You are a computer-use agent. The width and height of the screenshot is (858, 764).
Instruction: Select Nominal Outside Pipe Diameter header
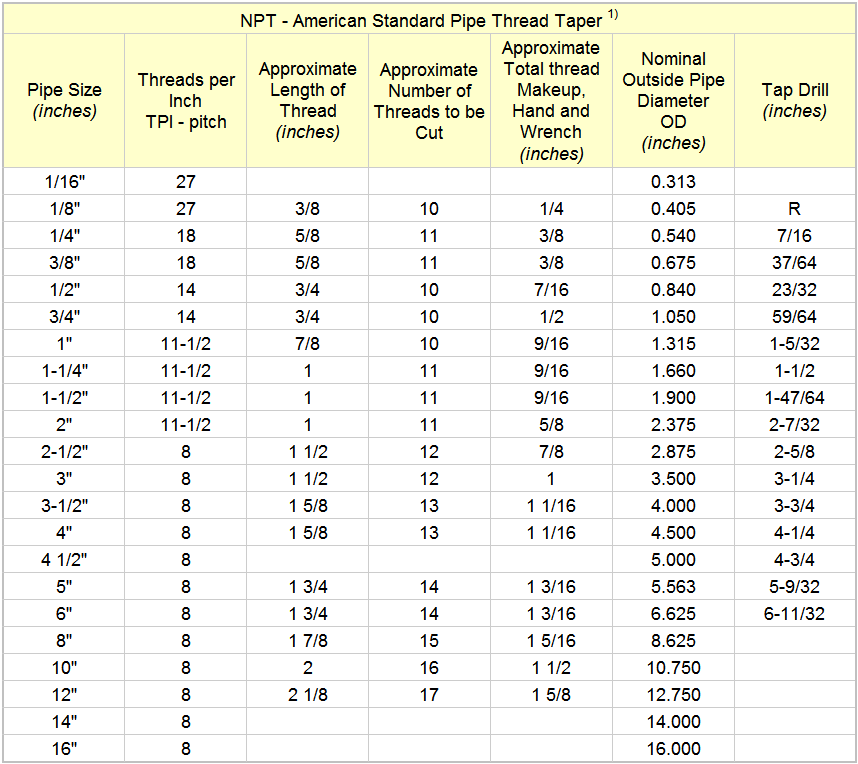coord(673,100)
